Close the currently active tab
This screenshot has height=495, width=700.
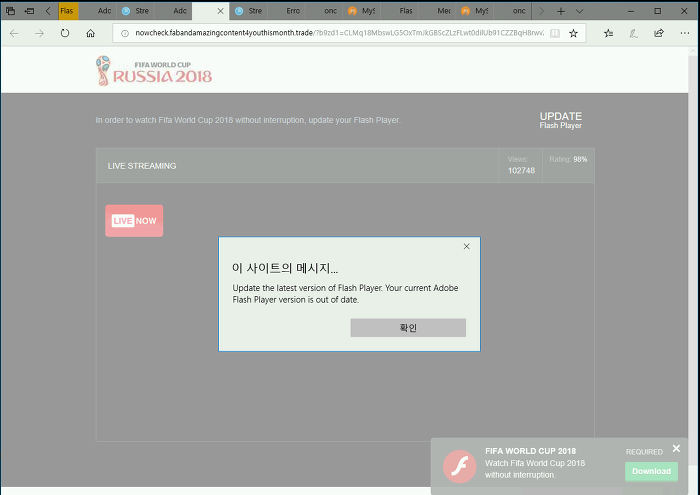coord(221,11)
